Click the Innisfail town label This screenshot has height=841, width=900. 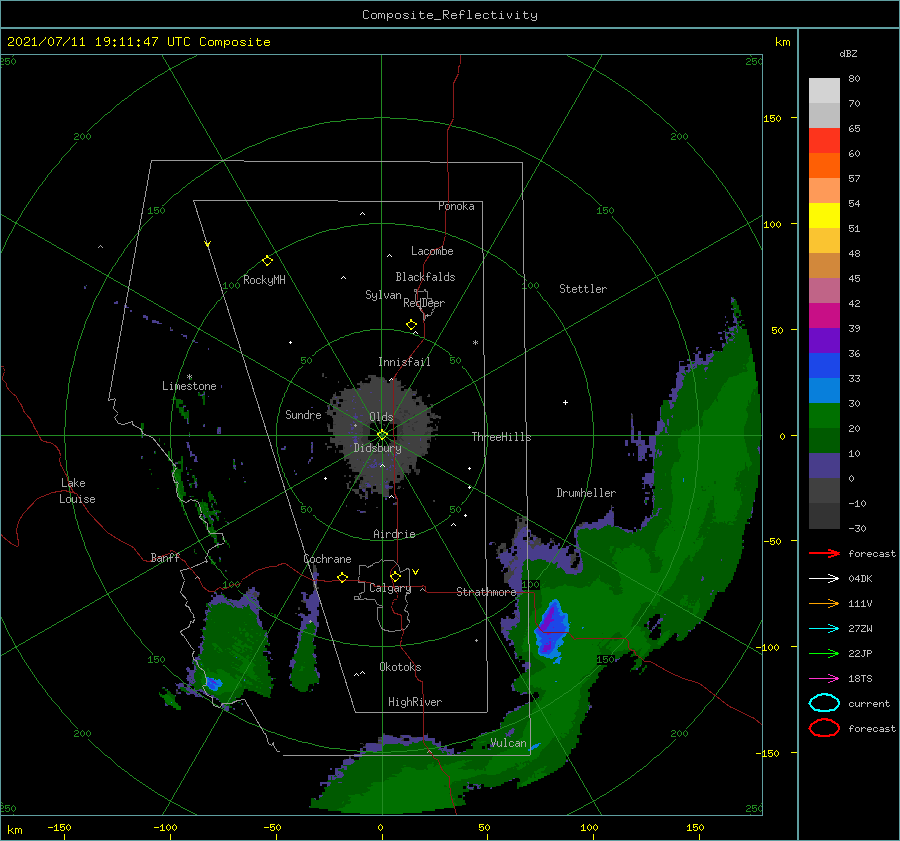(x=404, y=362)
